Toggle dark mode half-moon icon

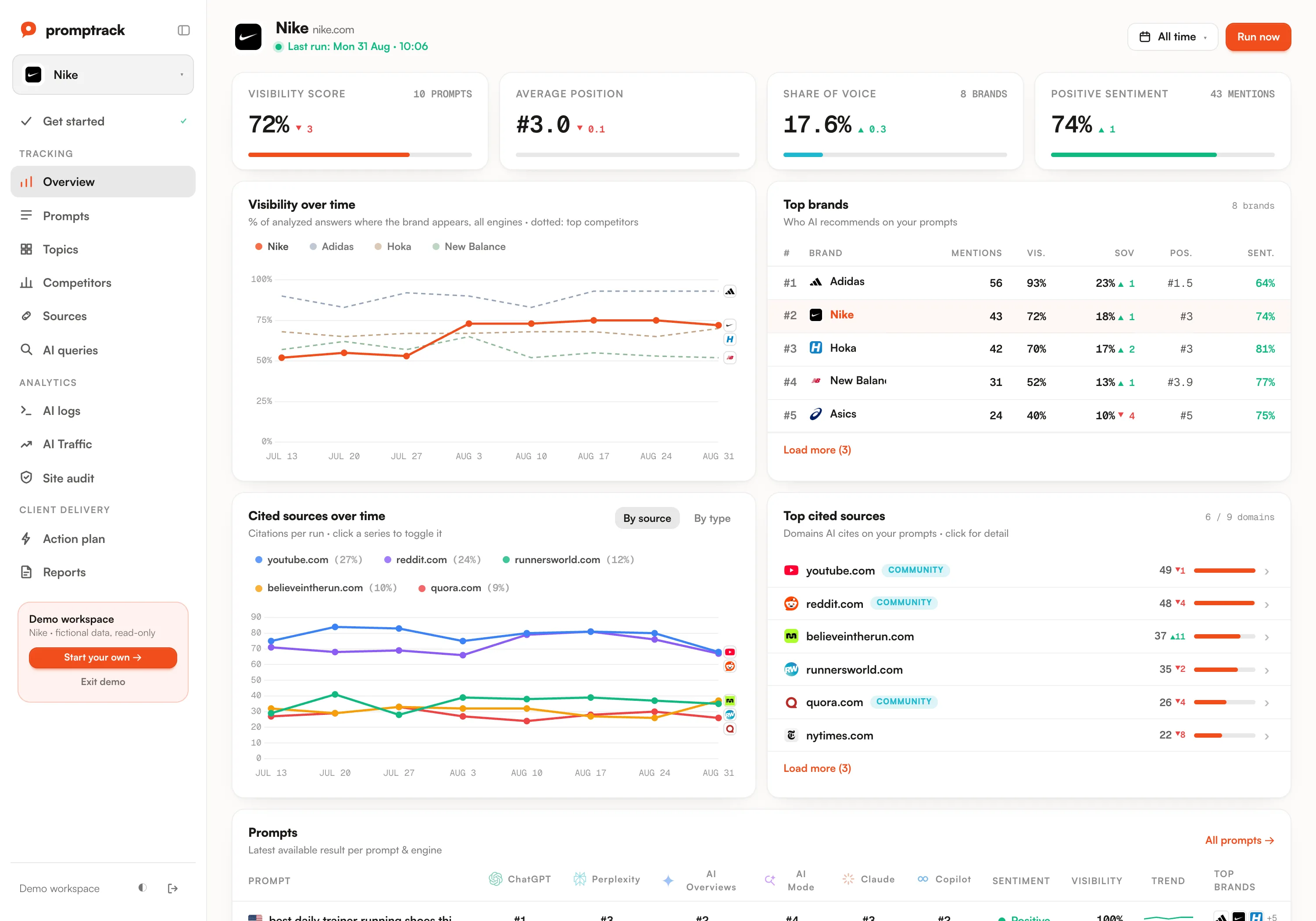(143, 888)
